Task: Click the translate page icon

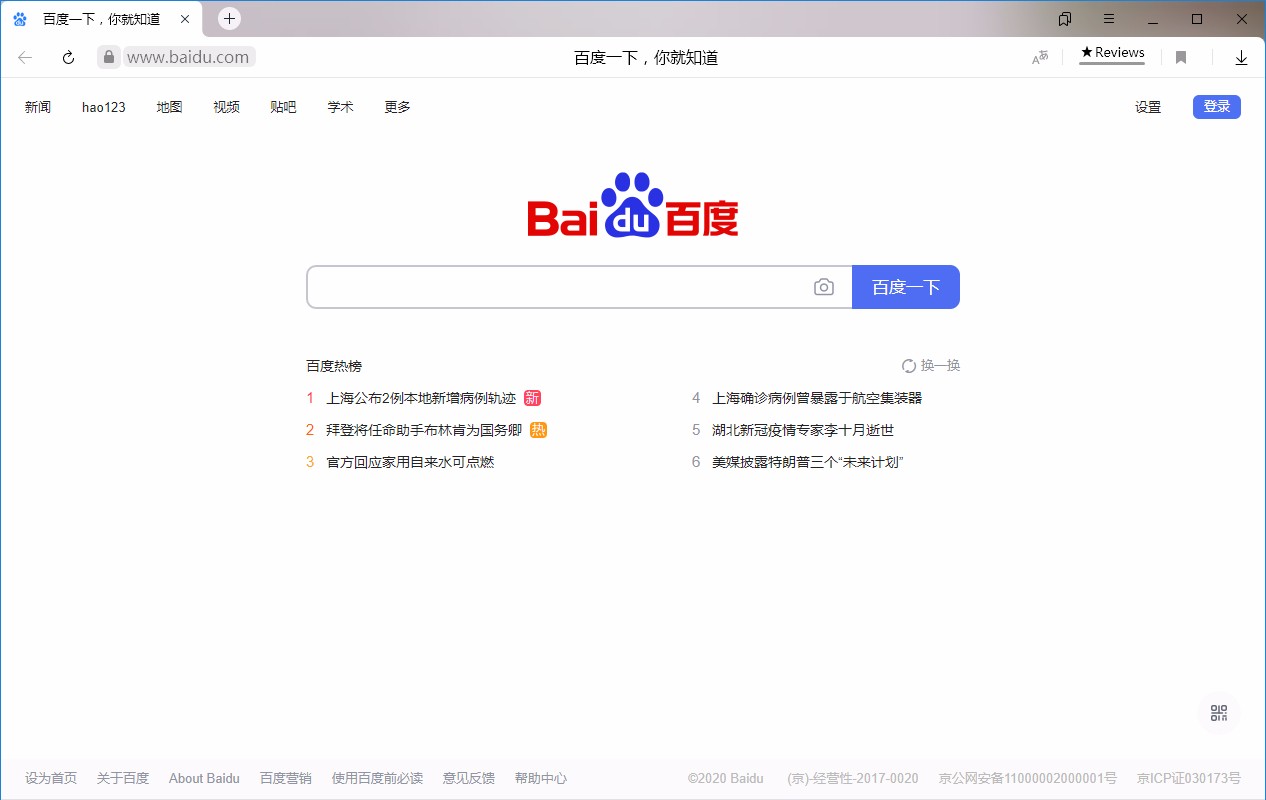Action: click(1039, 58)
